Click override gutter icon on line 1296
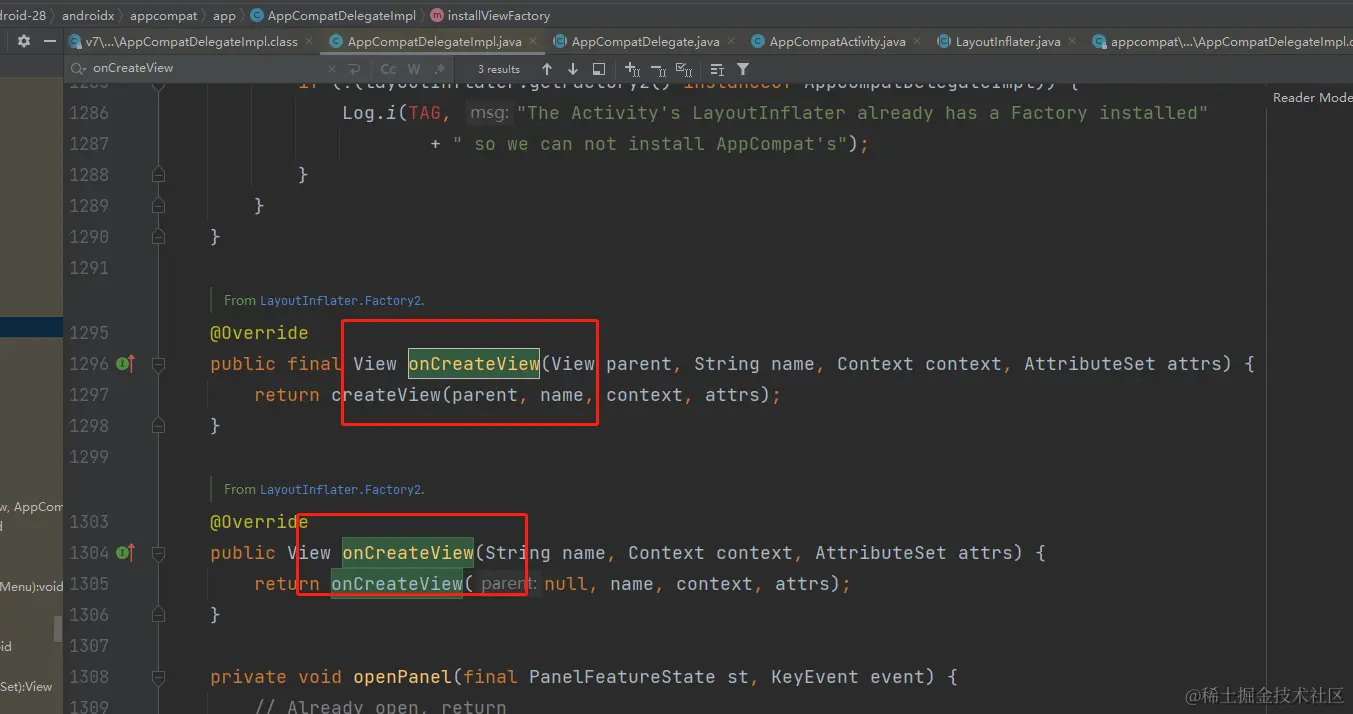 pos(125,364)
